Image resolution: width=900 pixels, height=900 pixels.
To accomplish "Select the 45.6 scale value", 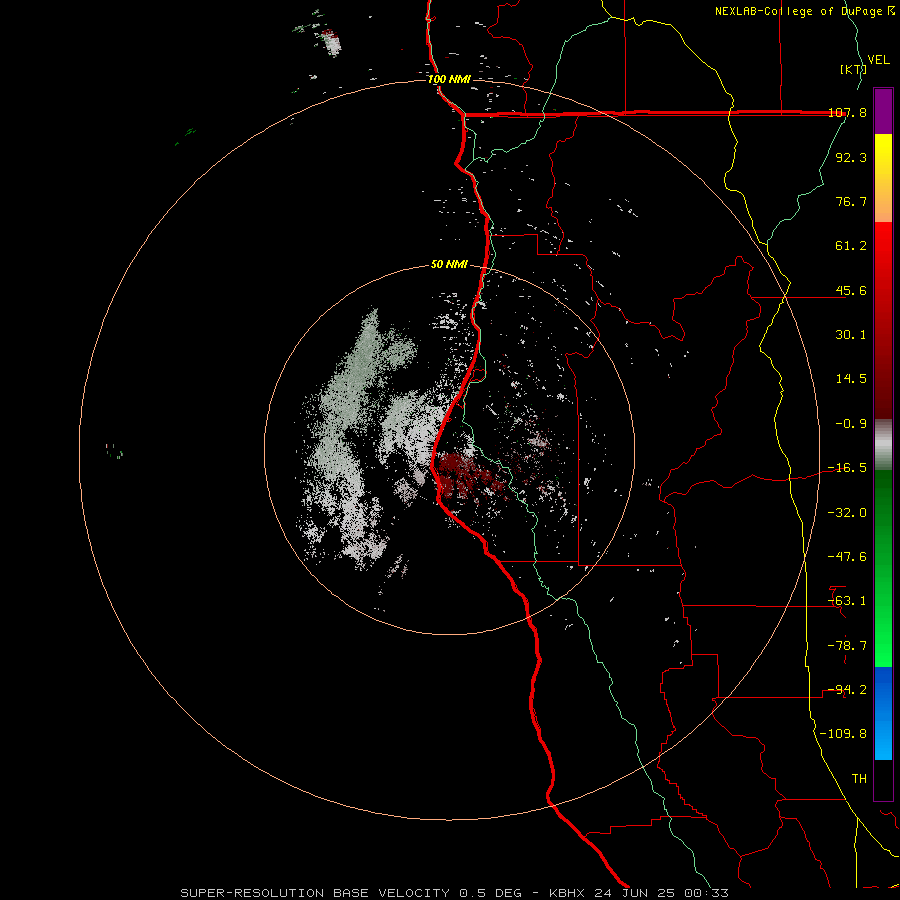I will [x=851, y=290].
